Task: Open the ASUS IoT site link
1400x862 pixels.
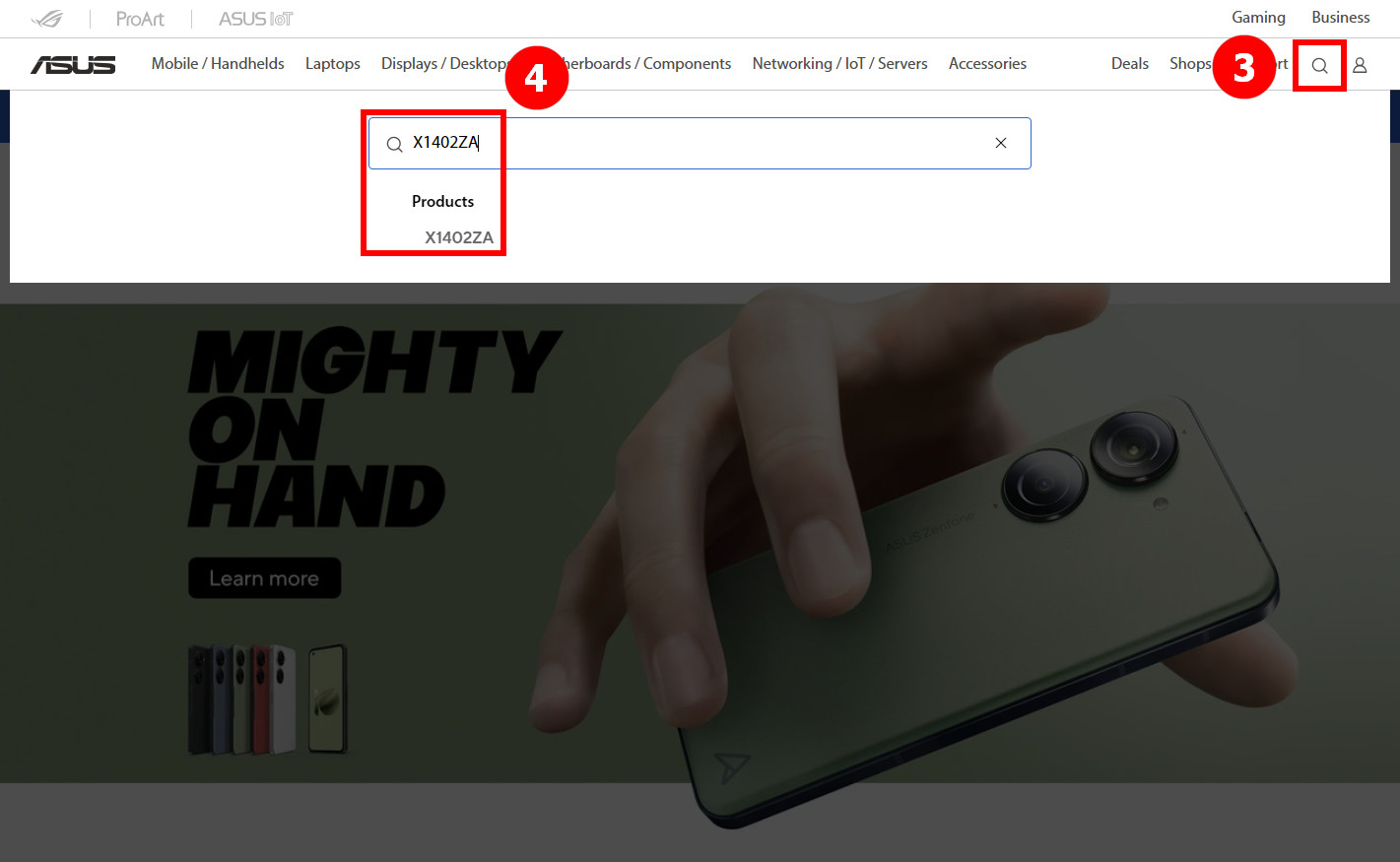Action: click(x=256, y=19)
